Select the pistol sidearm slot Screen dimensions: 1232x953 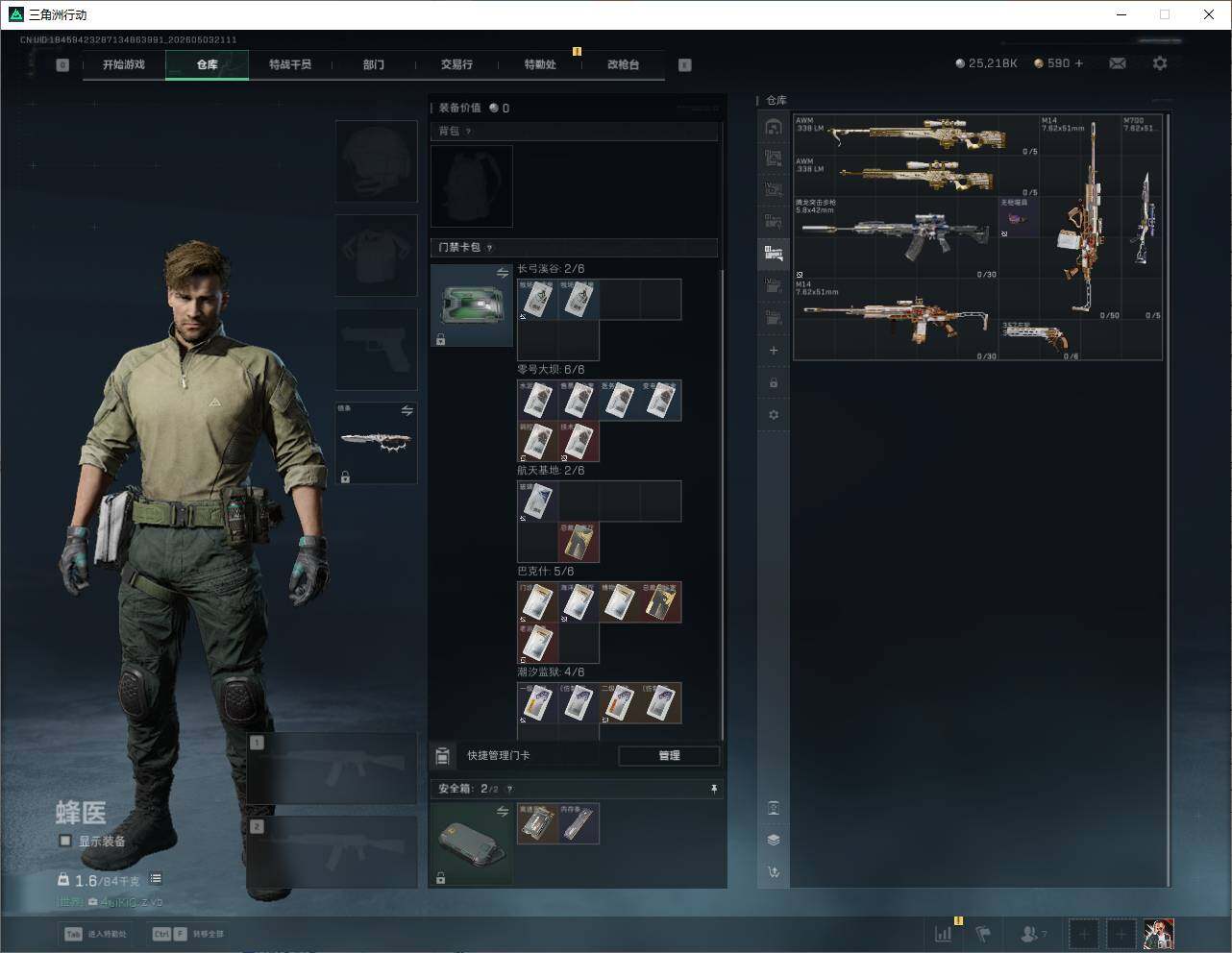click(376, 349)
